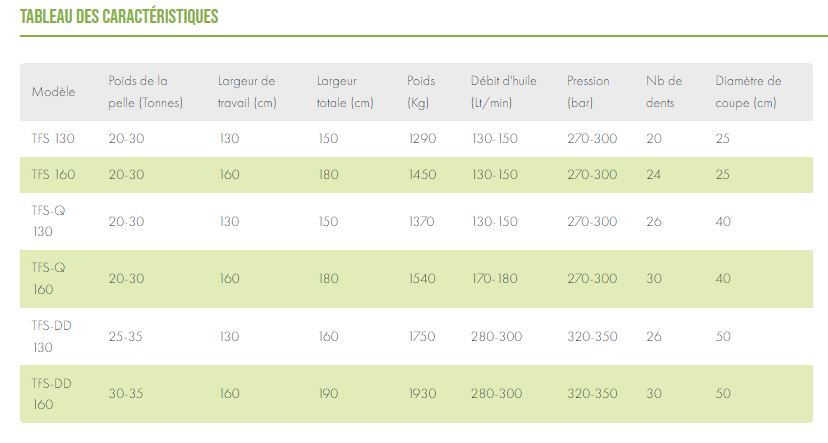Select the Poids (Kg) column header
The height and width of the screenshot is (443, 828).
(421, 92)
